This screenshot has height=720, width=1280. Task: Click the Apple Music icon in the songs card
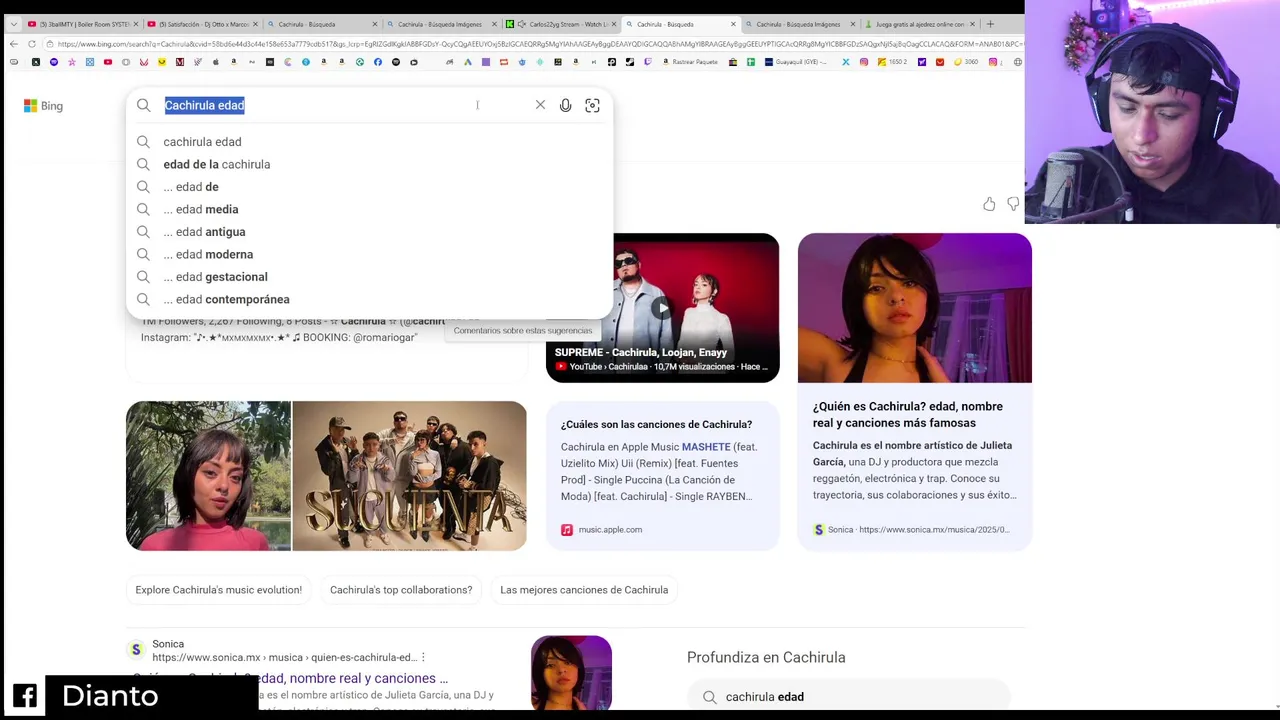(567, 530)
